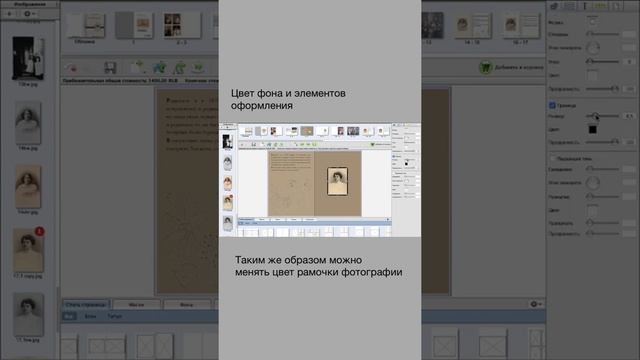Click the green shopping cart icon
This screenshot has height=360, width=640.
pos(485,67)
